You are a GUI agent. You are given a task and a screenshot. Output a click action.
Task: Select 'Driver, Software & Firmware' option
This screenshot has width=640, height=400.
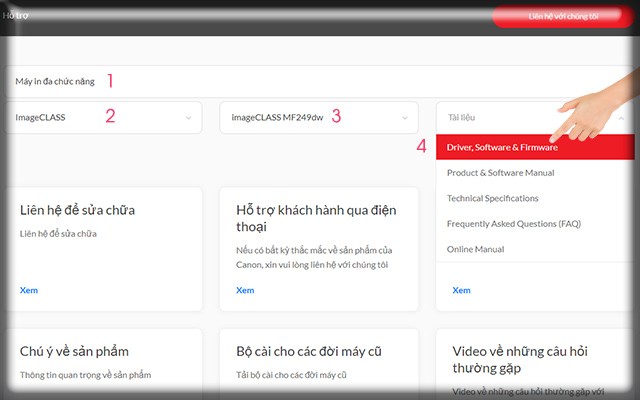(x=535, y=147)
